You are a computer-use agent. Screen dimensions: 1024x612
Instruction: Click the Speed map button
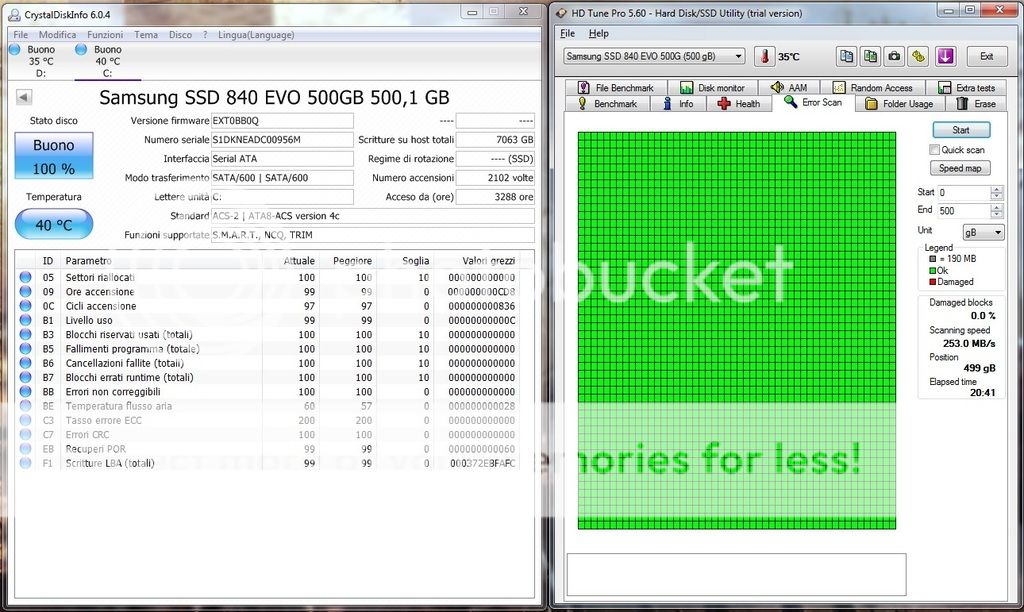click(960, 168)
